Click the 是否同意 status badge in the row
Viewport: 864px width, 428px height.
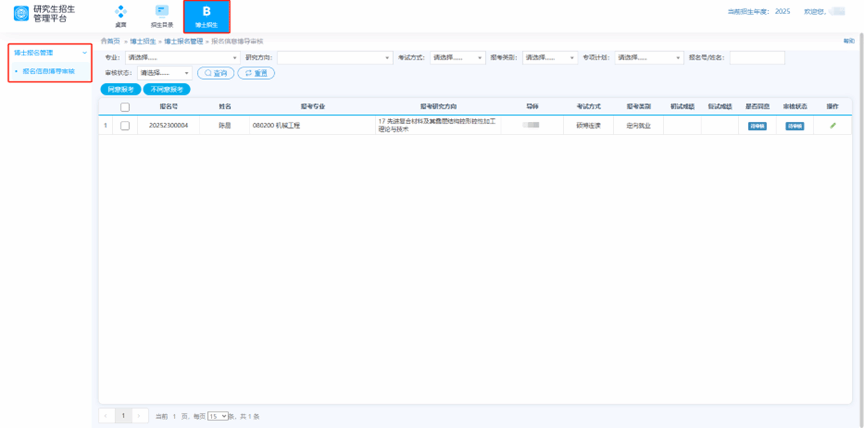click(757, 126)
